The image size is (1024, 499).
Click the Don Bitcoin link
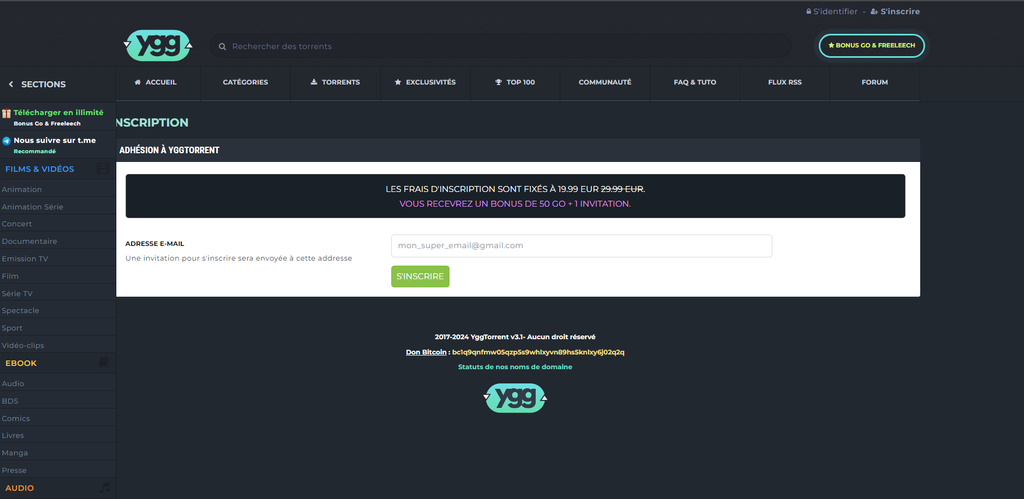click(426, 352)
